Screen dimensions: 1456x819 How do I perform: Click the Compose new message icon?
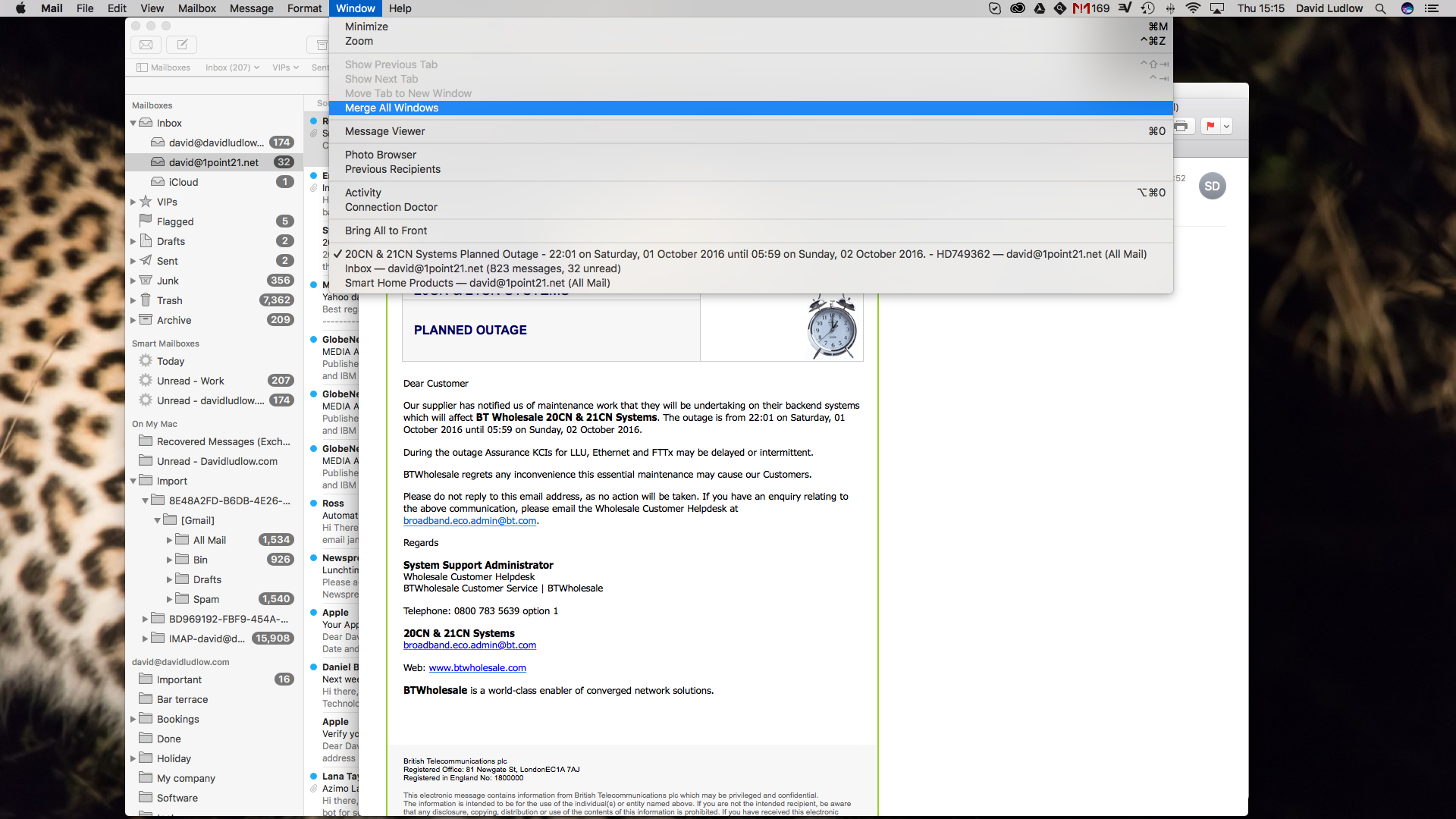tap(182, 45)
